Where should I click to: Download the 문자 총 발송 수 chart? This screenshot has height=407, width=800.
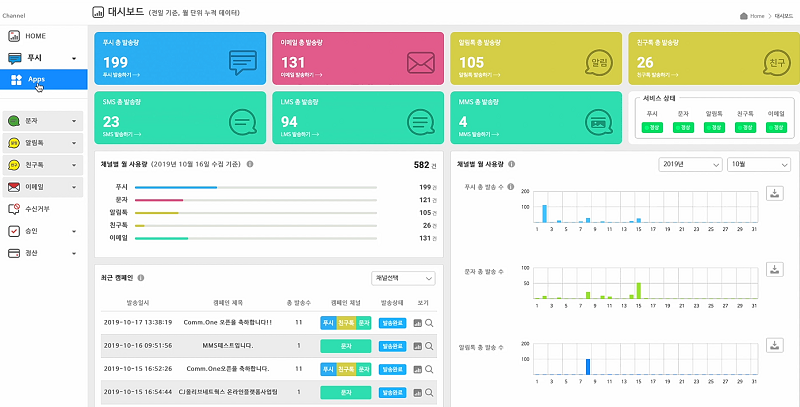774,270
